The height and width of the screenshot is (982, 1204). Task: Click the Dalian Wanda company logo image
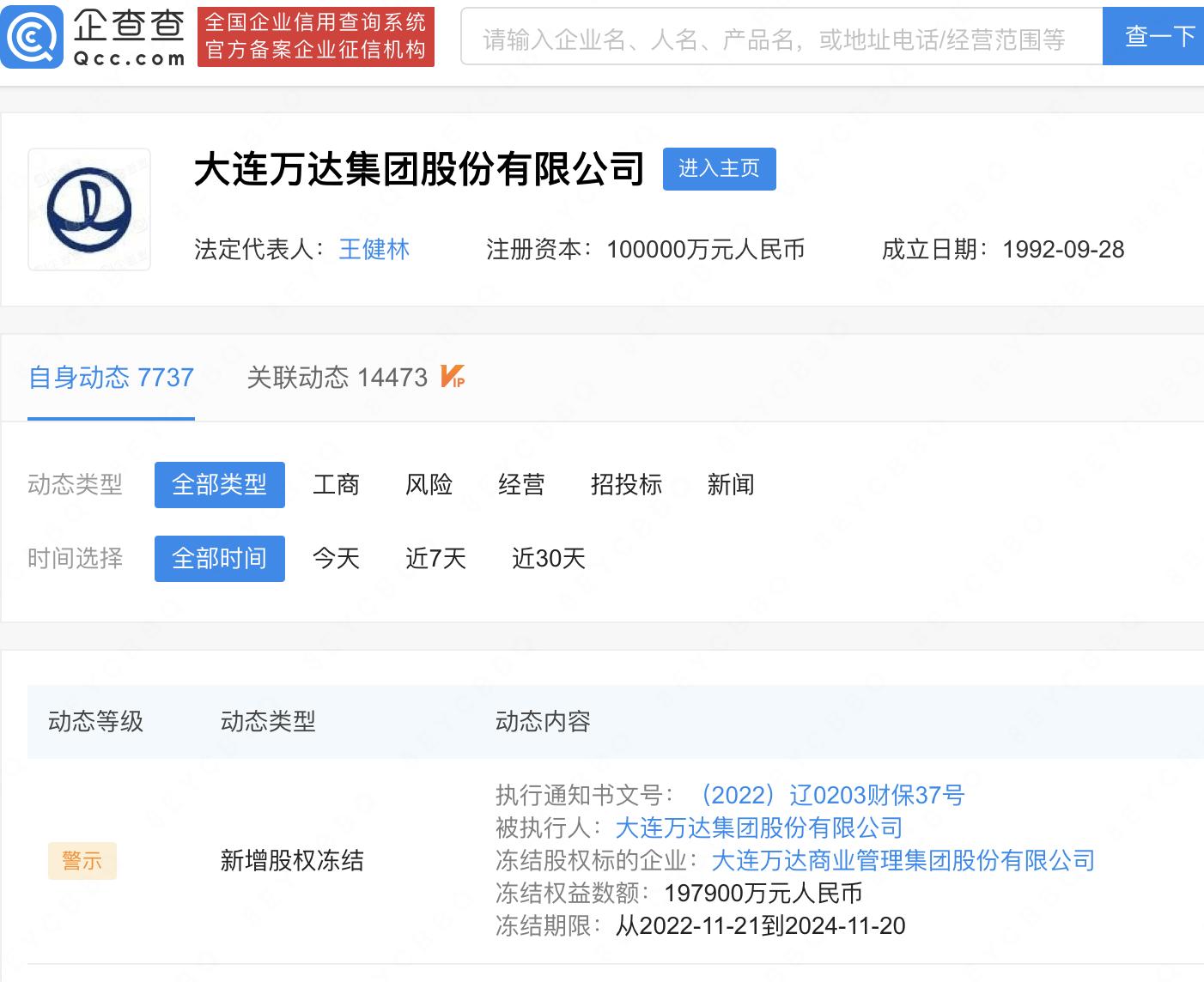[88, 209]
